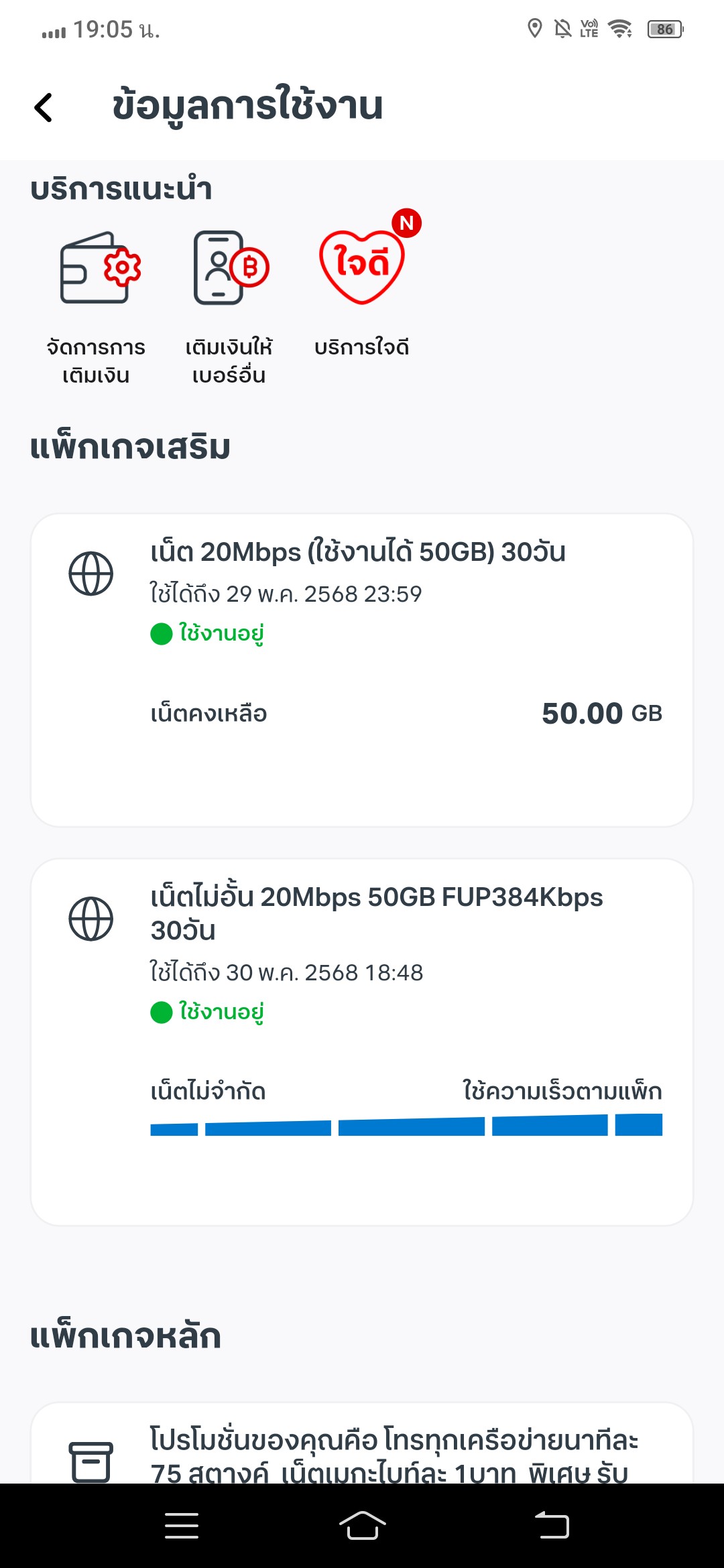
Task: Open the ใจดี heart service icon
Action: pyautogui.click(x=362, y=265)
